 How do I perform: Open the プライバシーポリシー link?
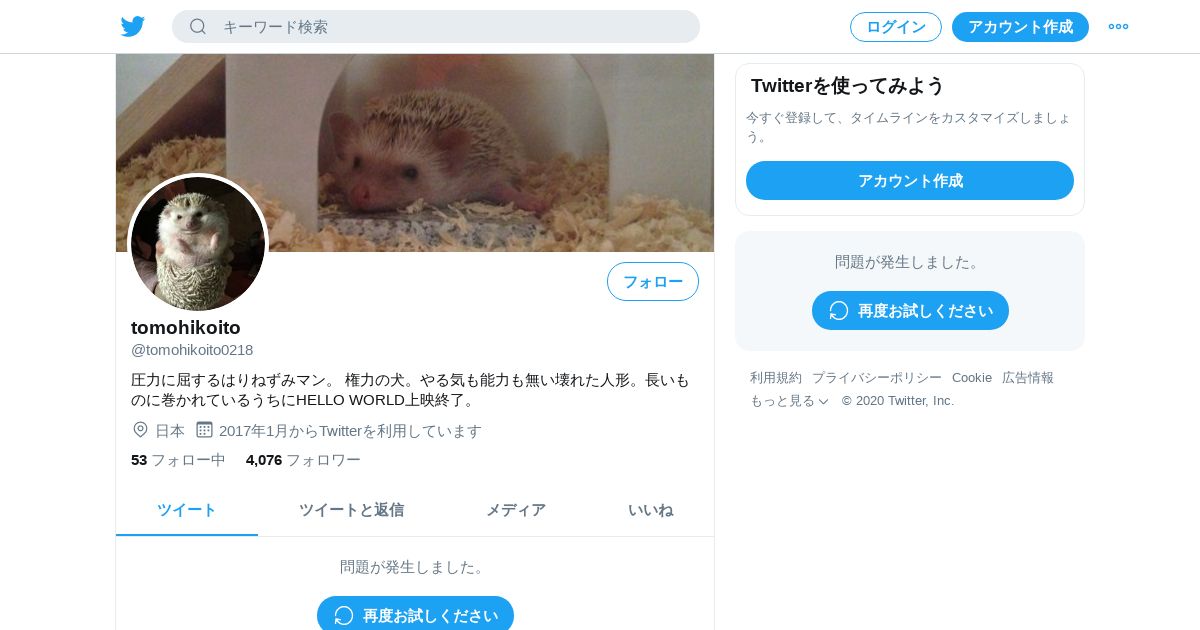[877, 378]
